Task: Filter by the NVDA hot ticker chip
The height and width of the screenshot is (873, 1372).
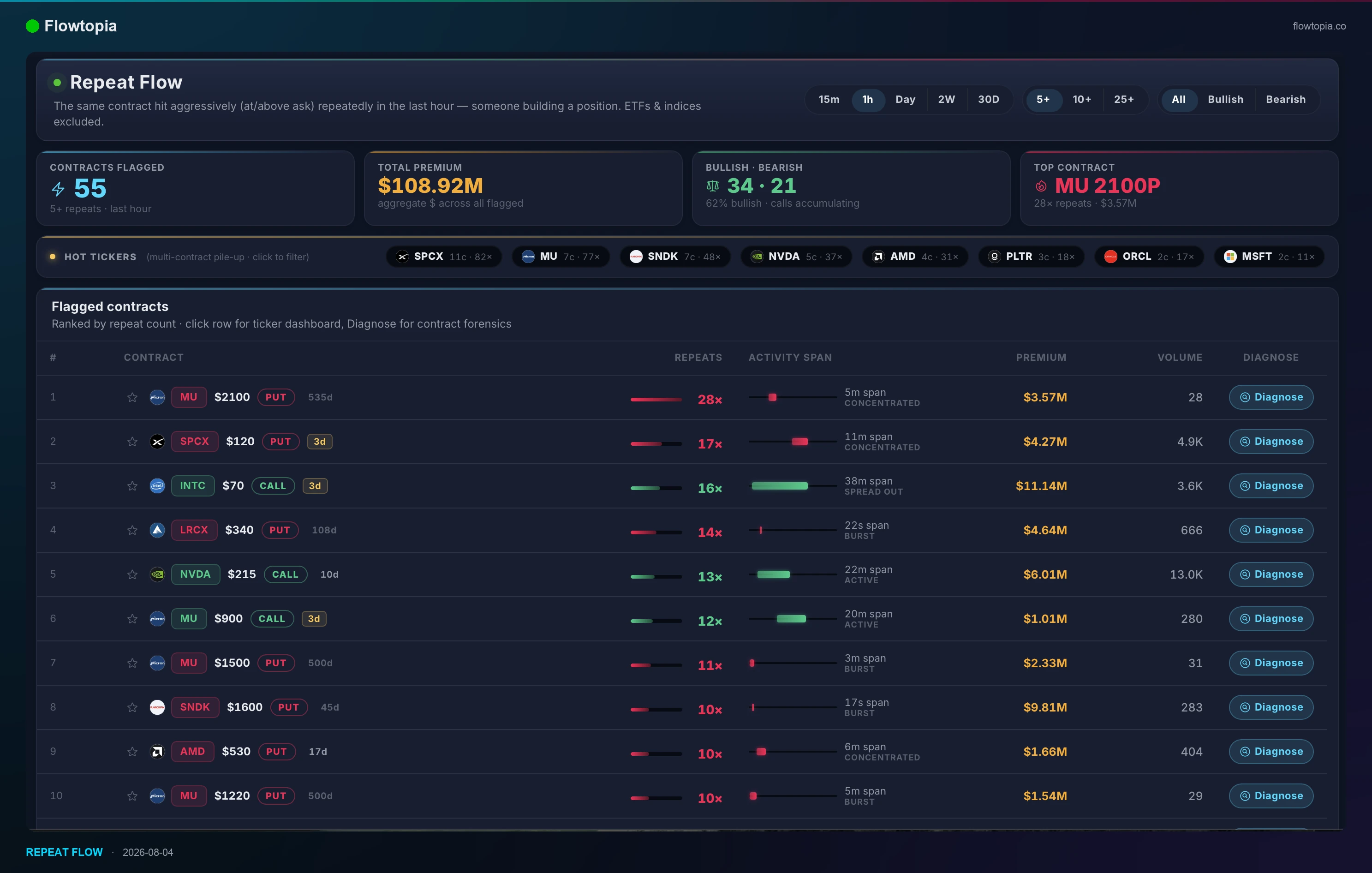Action: [x=797, y=257]
